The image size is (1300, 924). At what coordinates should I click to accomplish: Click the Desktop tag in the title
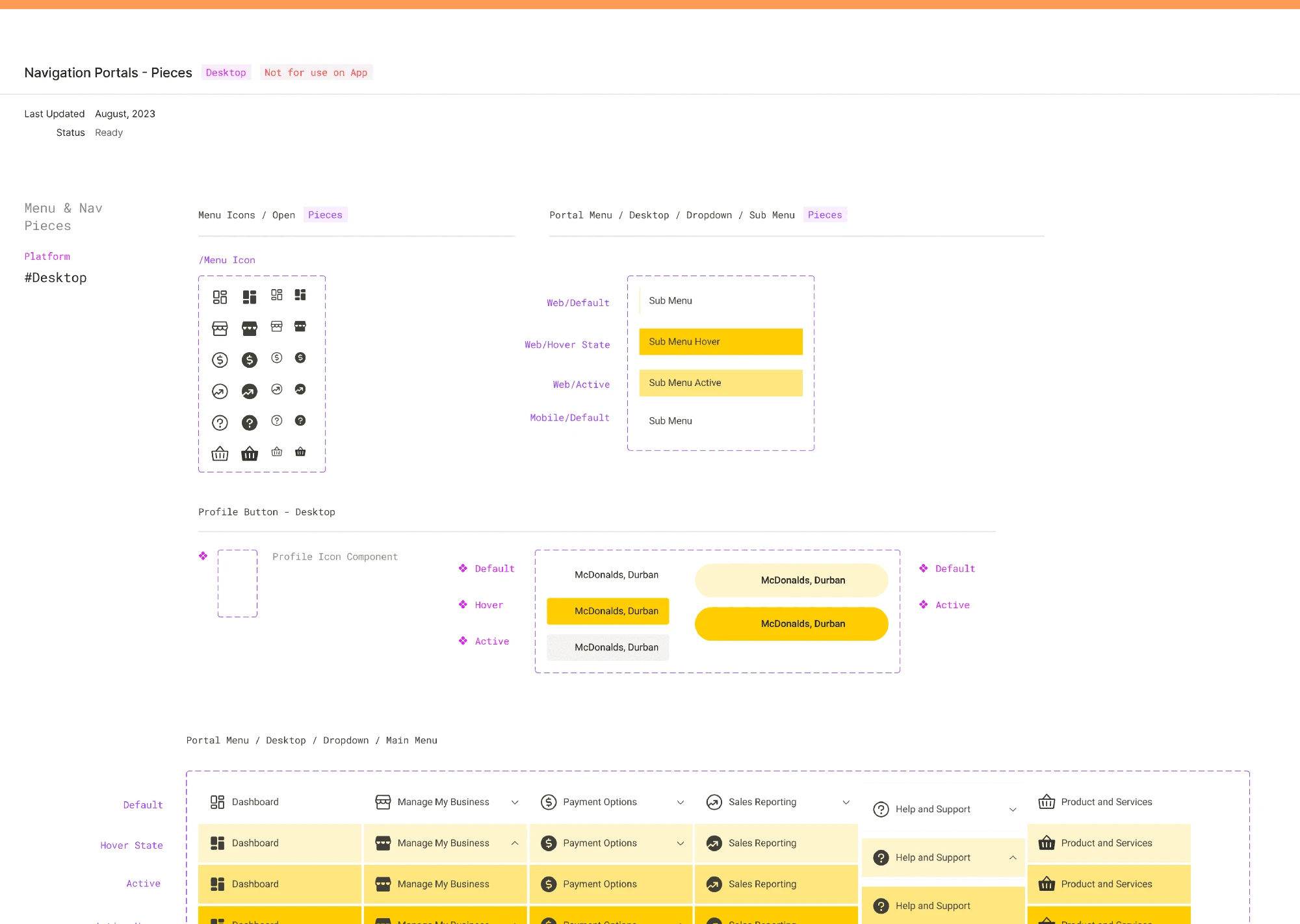click(226, 73)
